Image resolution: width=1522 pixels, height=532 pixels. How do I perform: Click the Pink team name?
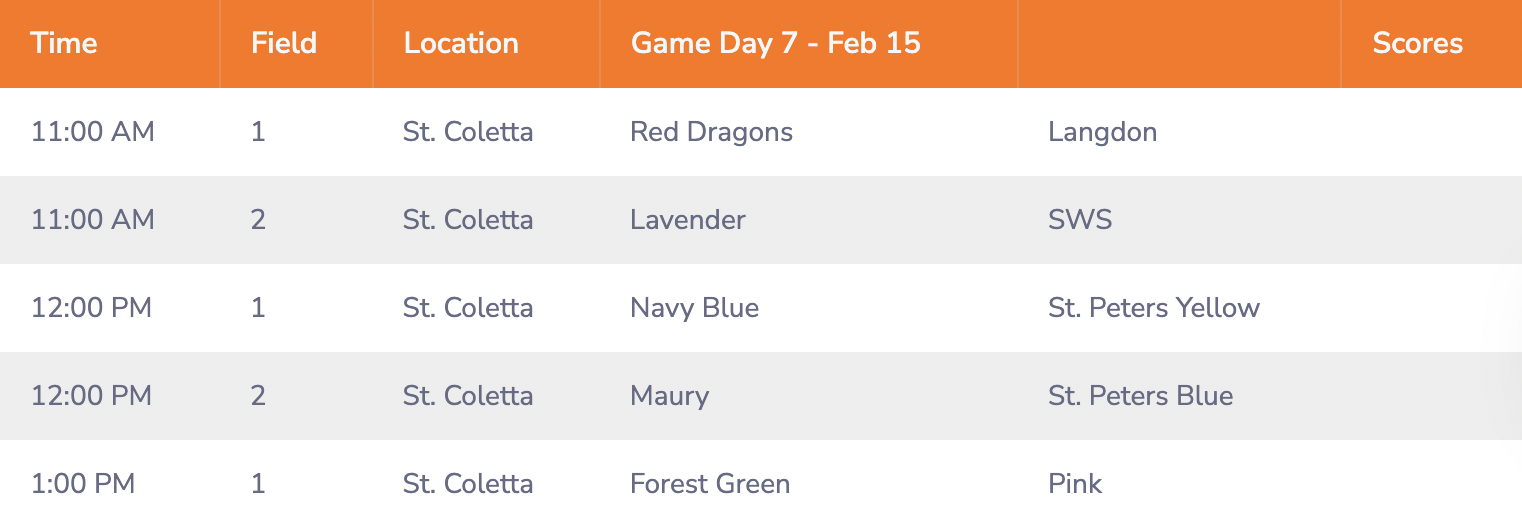[x=1075, y=484]
